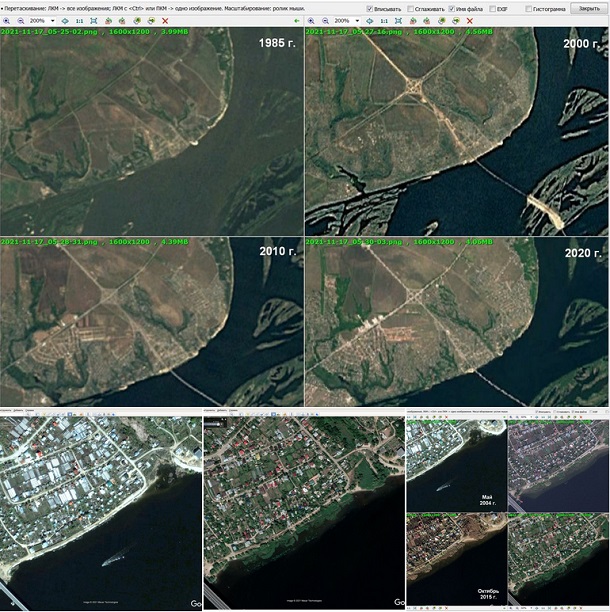Click the '1985 г.' year label
The image size is (610, 612).
277,43
